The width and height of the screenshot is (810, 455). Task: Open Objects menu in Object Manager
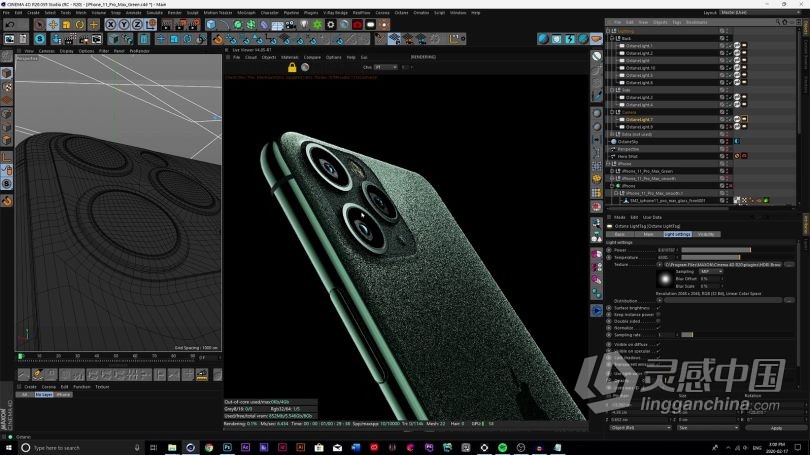660,22
